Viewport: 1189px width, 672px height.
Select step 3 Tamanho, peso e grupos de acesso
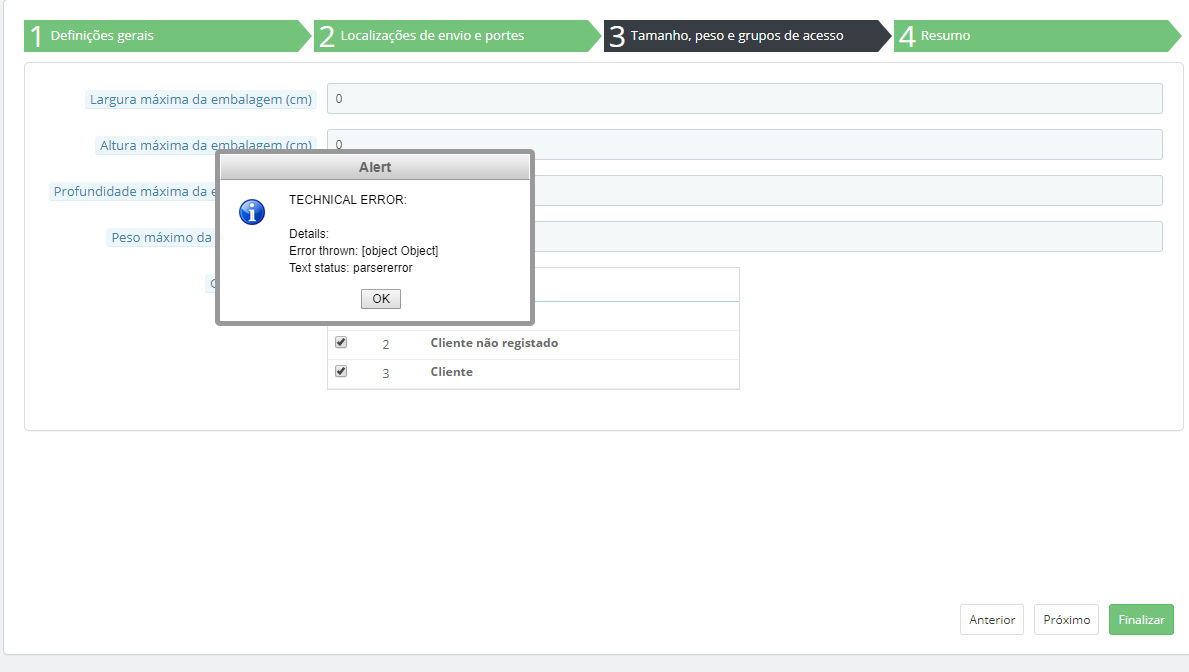click(748, 36)
